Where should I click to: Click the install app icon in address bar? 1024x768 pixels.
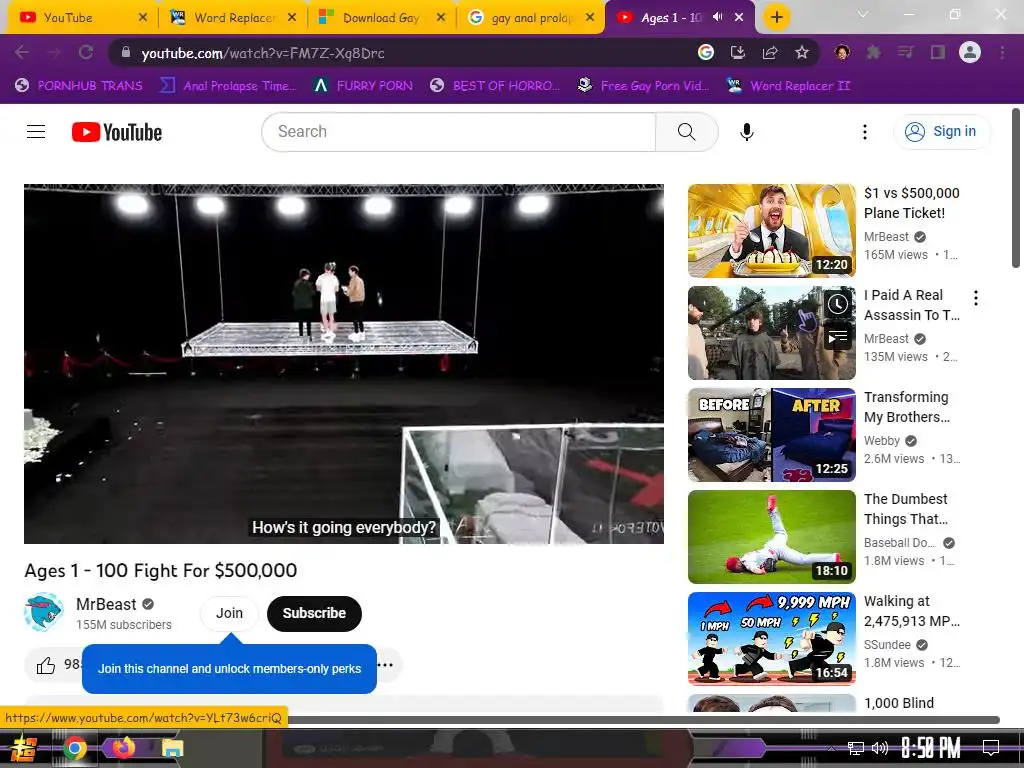[x=737, y=52]
